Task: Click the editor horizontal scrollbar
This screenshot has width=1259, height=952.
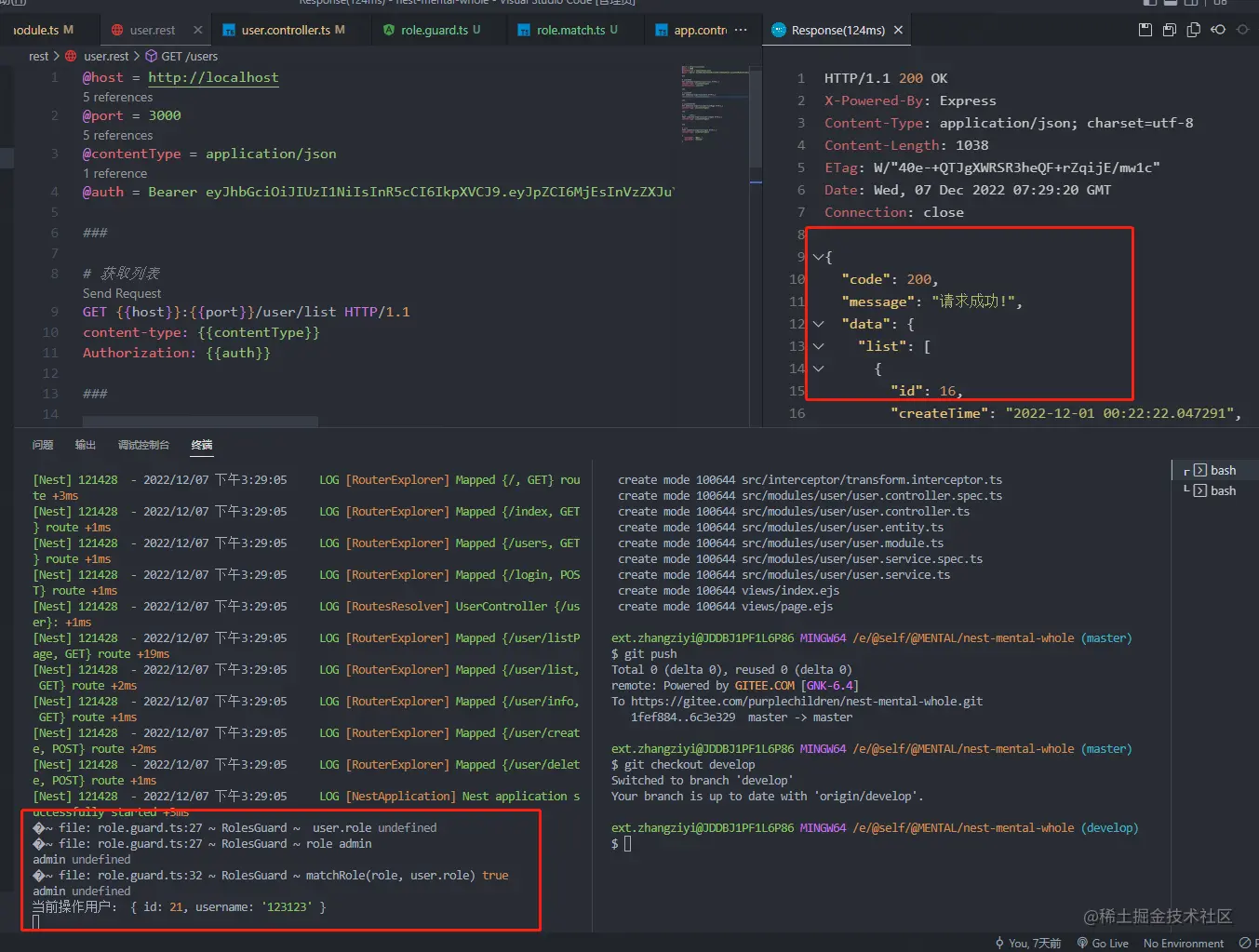Action: (x=200, y=422)
